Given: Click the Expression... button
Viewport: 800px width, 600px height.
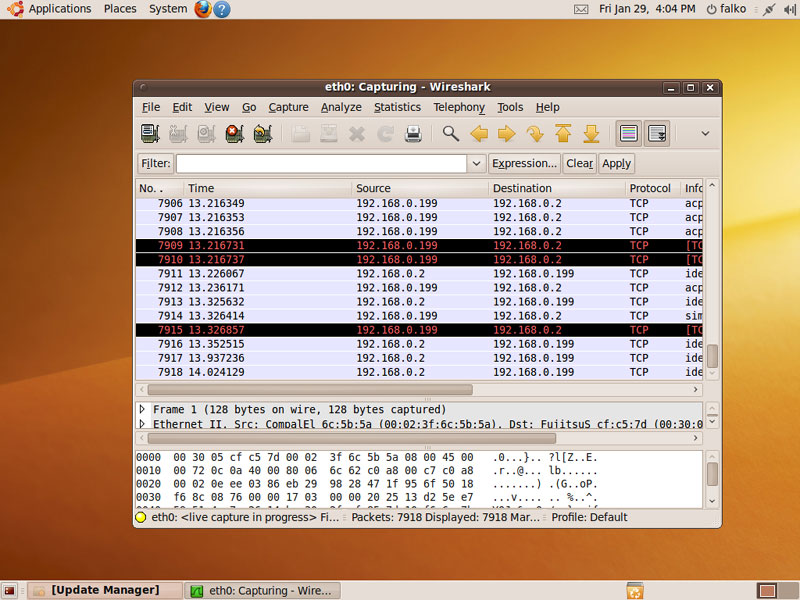Looking at the screenshot, I should (x=524, y=163).
